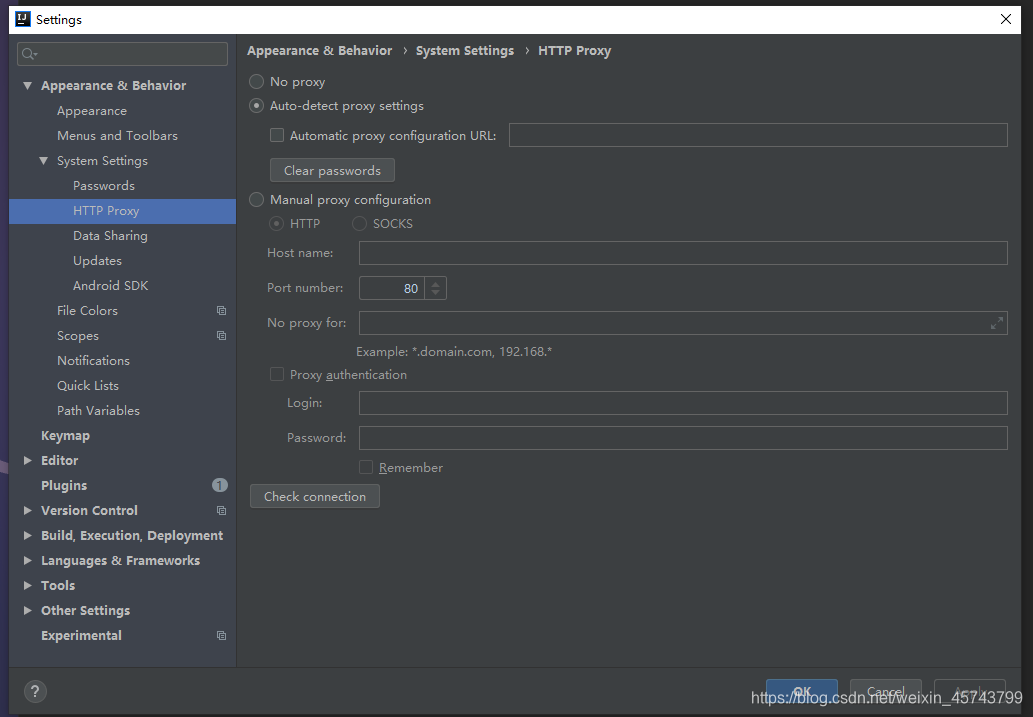Collapse the System Settings subtree
This screenshot has width=1033, height=717.
coord(43,161)
